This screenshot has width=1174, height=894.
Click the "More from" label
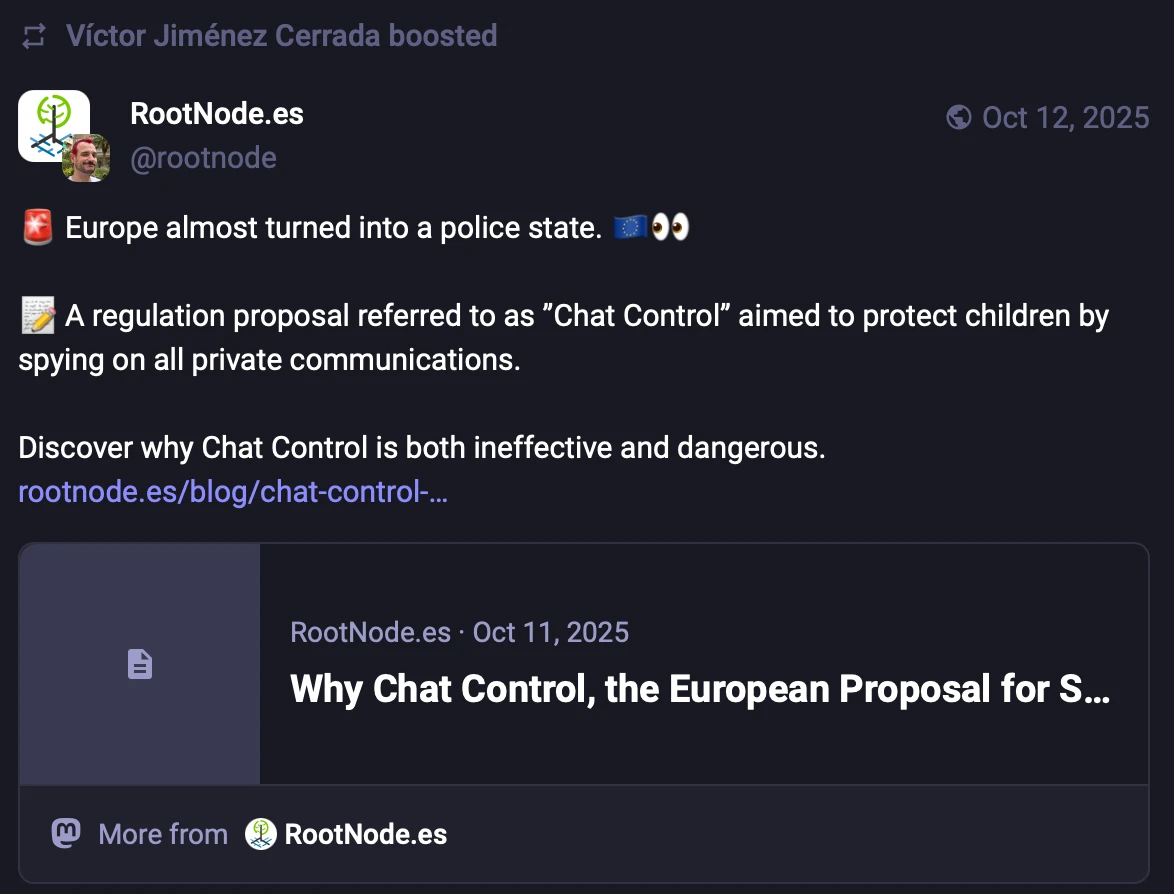pyautogui.click(x=163, y=834)
